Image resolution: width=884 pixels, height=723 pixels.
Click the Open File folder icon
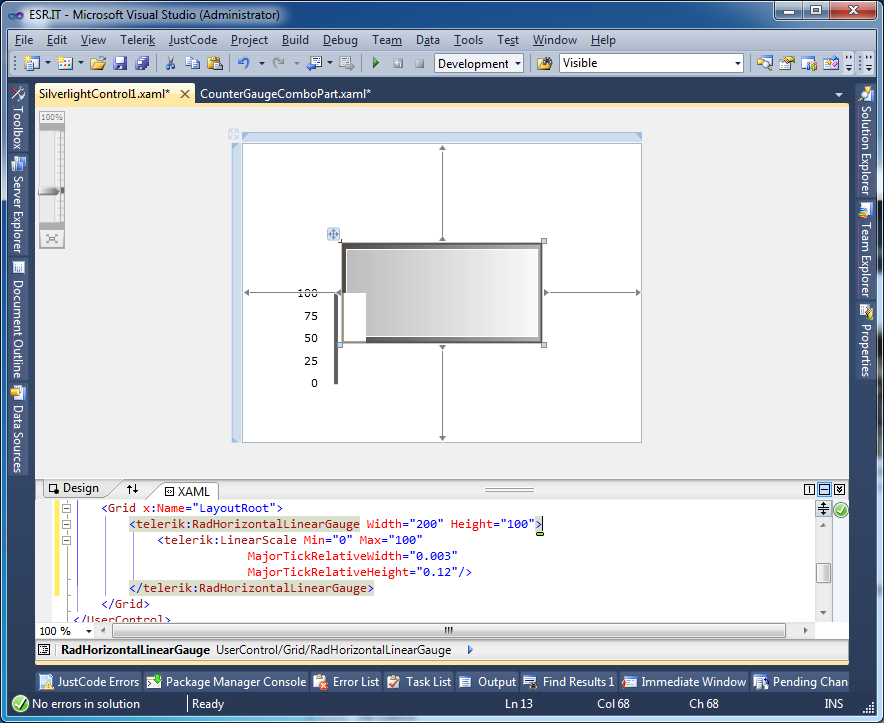98,63
